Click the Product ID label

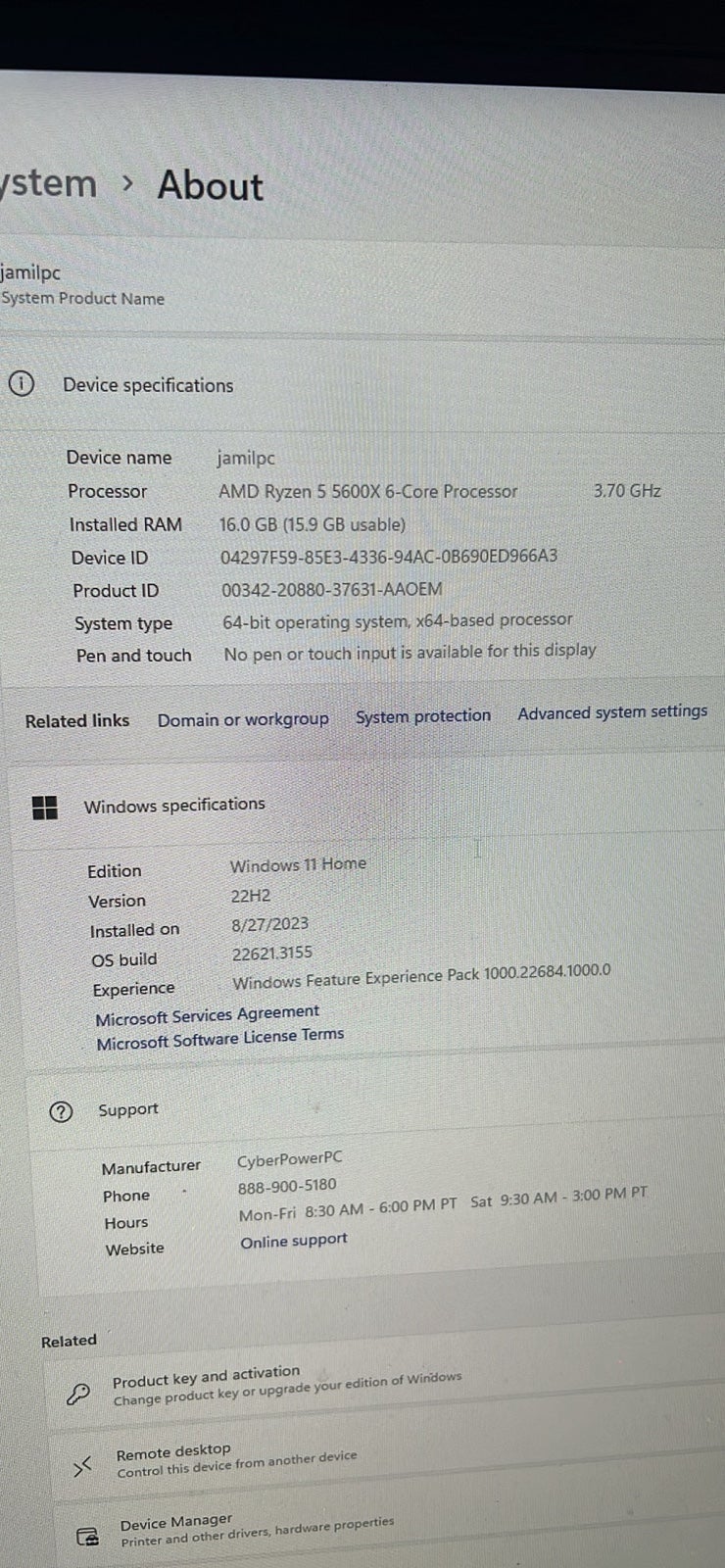116,590
